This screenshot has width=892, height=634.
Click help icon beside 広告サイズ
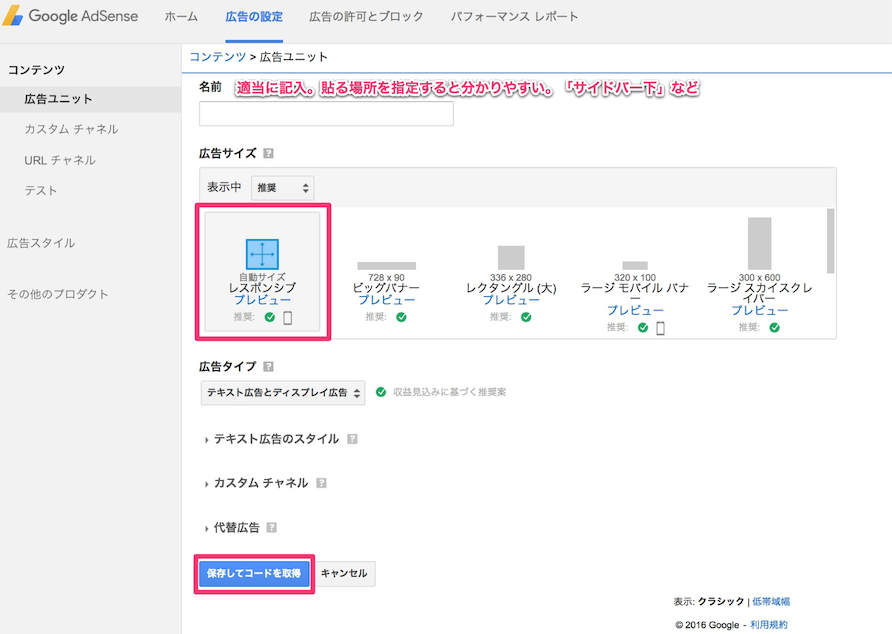(268, 154)
